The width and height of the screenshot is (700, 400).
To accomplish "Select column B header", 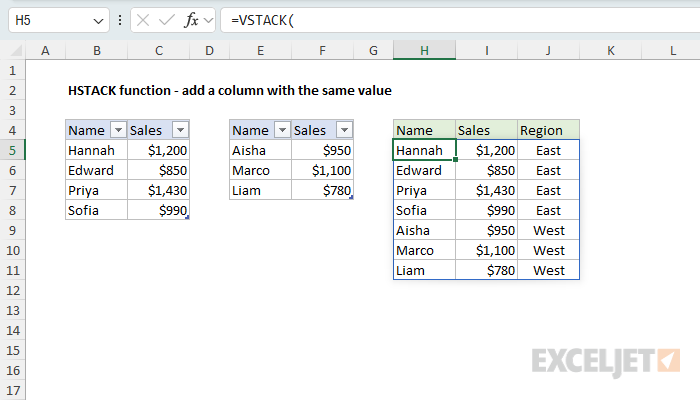I will 96,50.
